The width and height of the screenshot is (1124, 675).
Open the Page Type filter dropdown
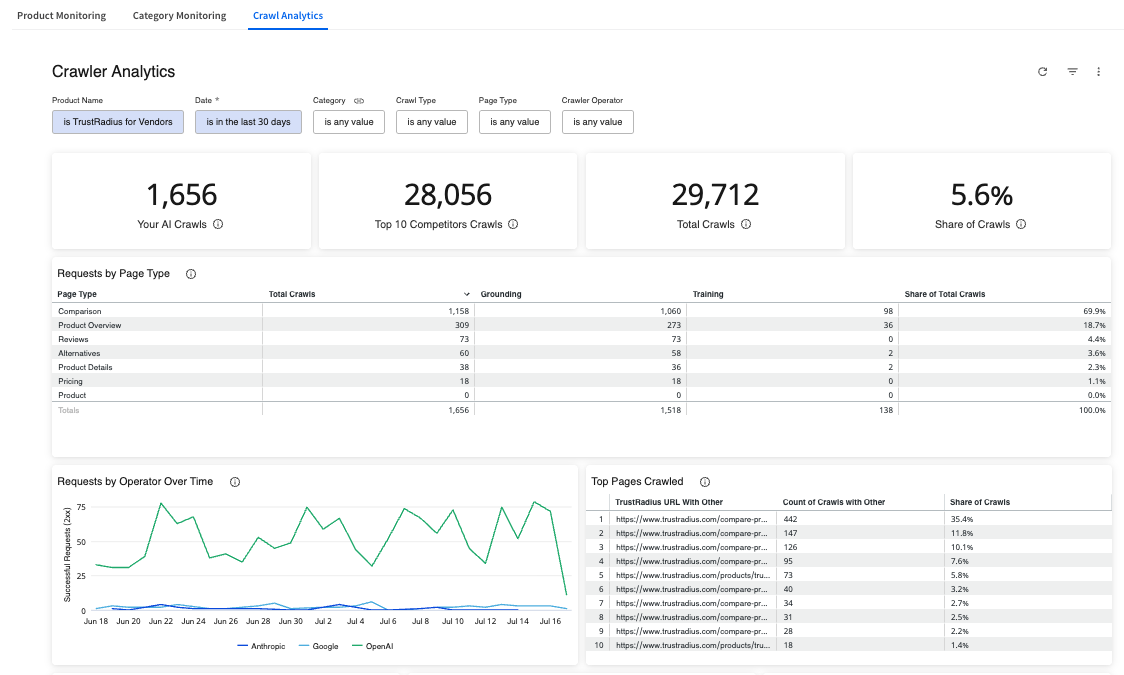click(515, 122)
